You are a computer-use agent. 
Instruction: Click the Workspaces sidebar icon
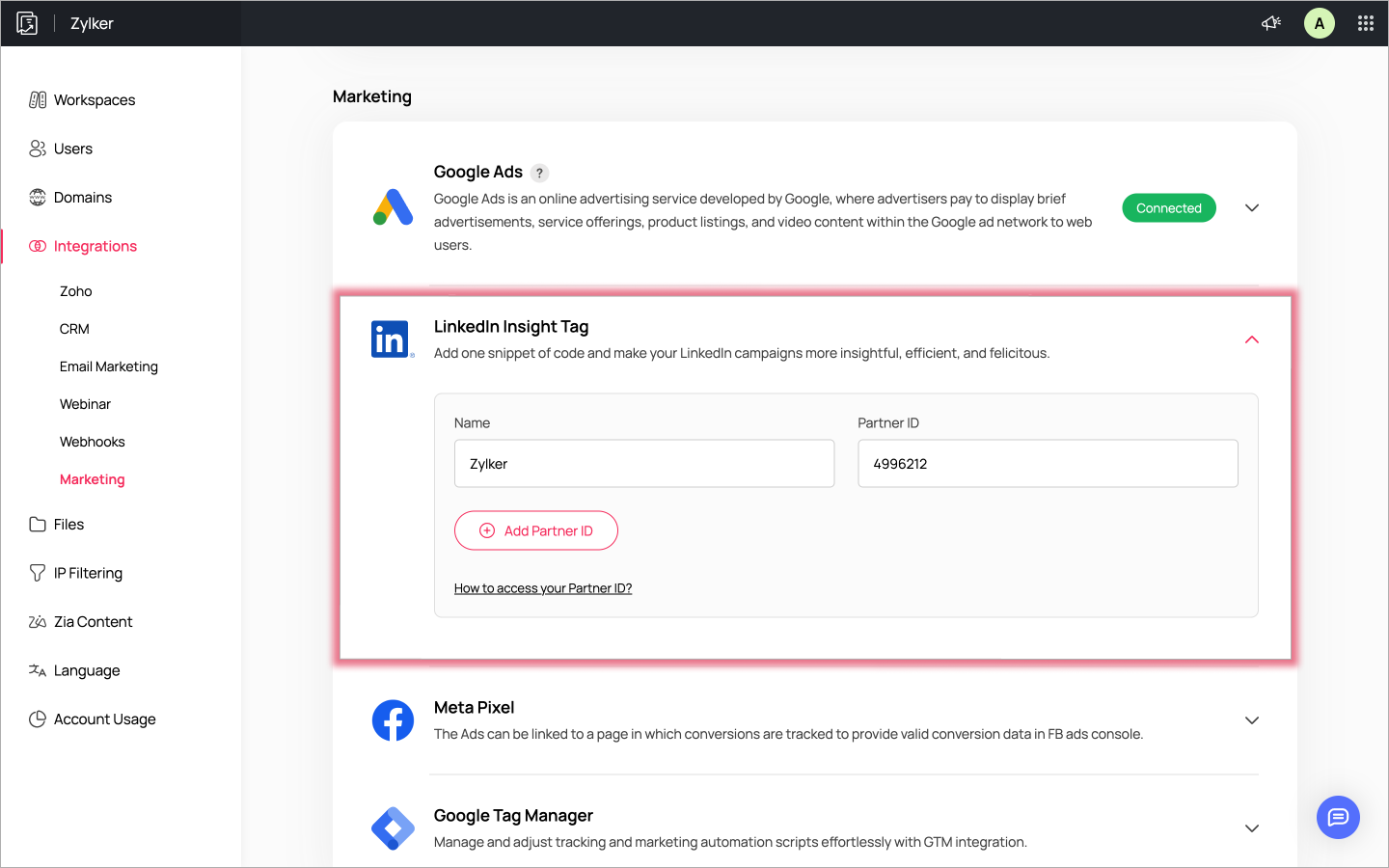[x=38, y=100]
